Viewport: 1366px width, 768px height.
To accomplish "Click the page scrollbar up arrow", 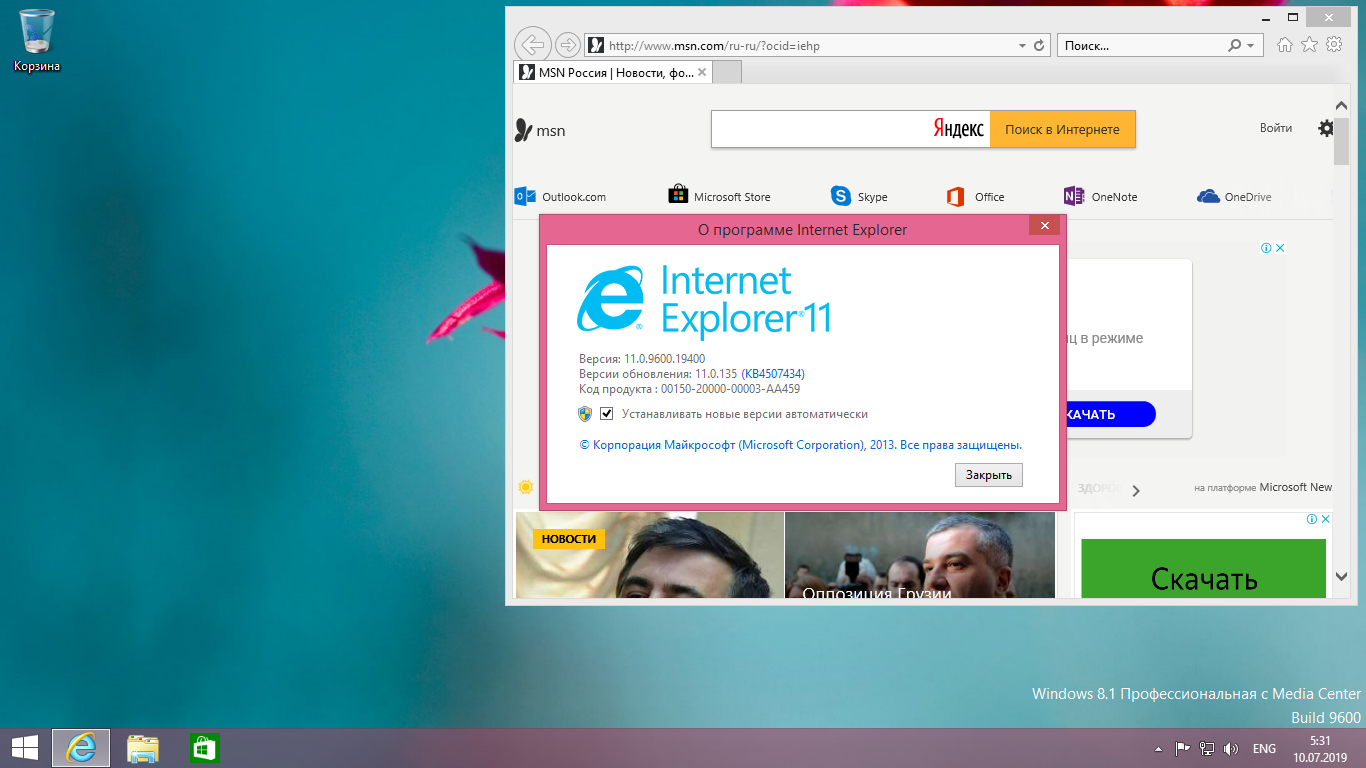I will (x=1342, y=106).
